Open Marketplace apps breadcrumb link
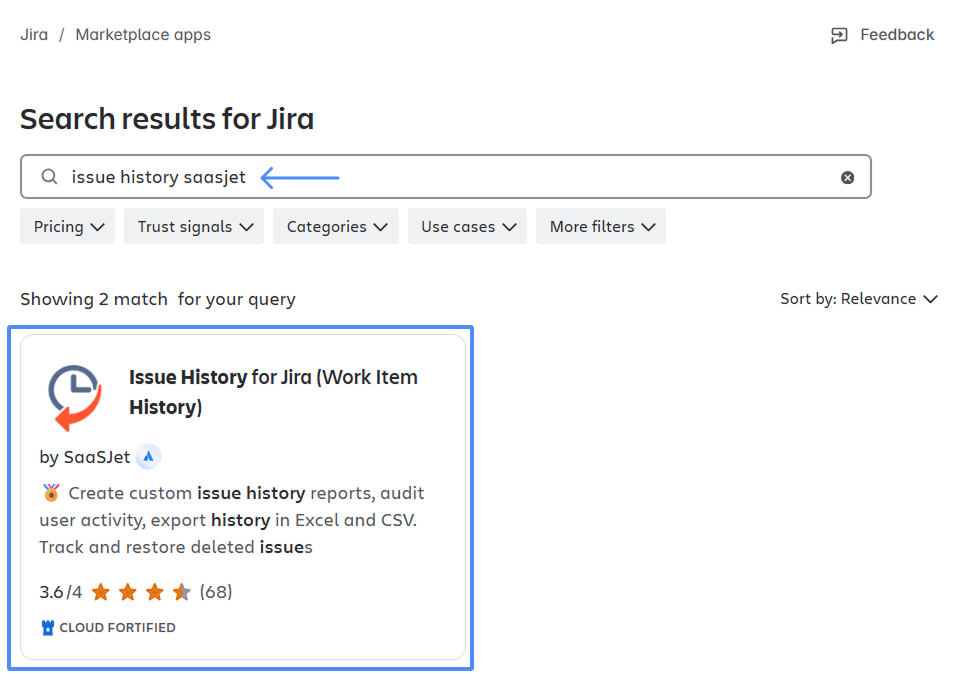This screenshot has height=690, width=968. [143, 35]
